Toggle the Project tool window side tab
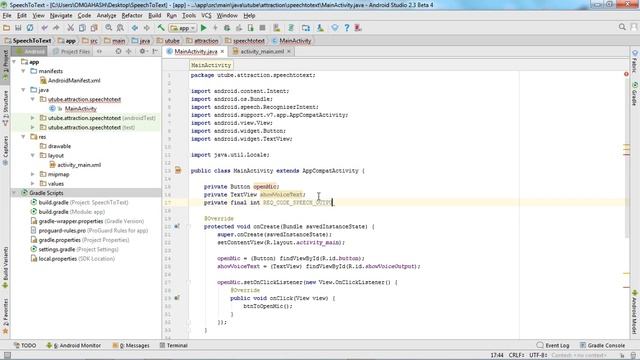 click(x=5, y=64)
